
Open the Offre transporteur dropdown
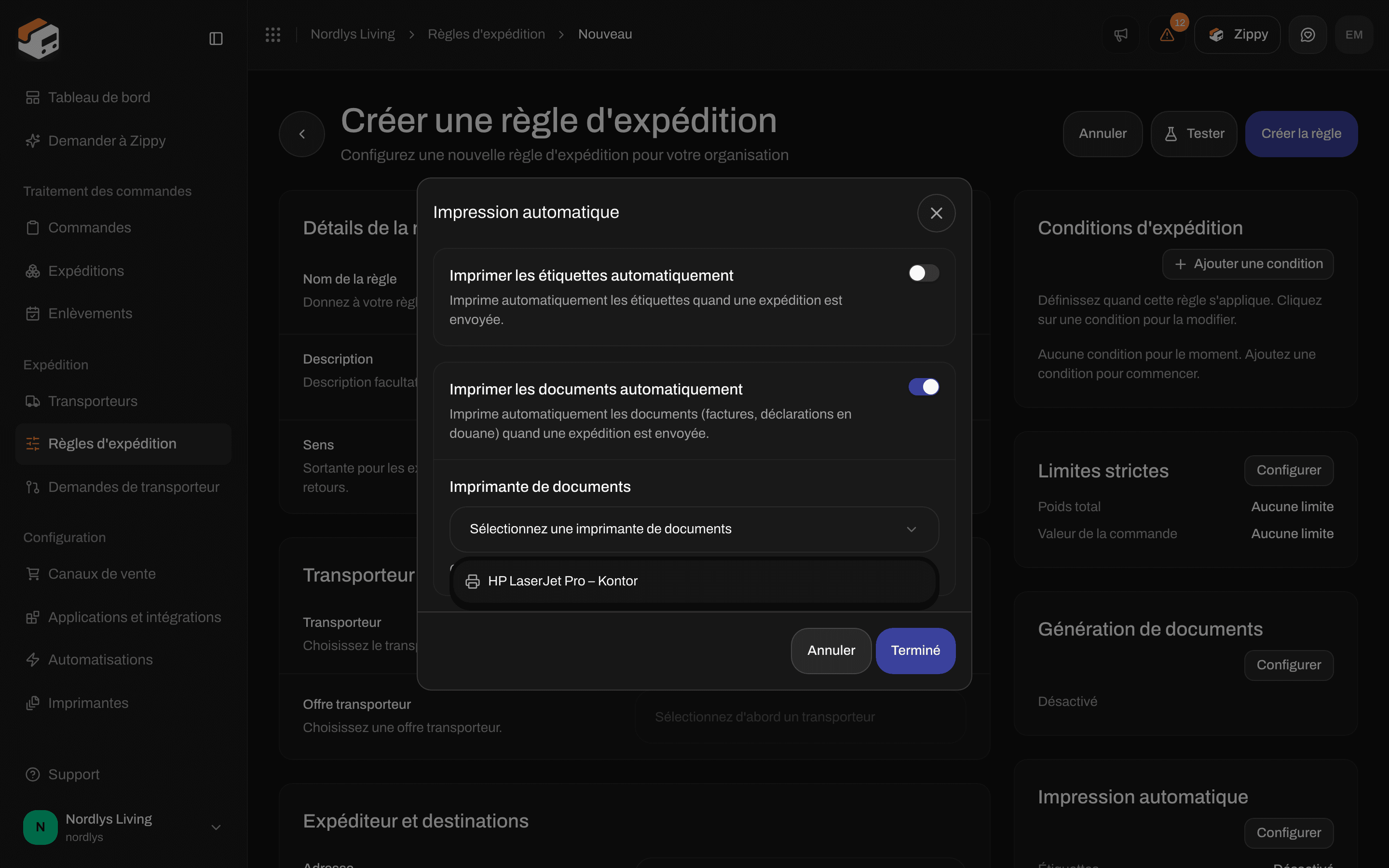pos(800,717)
